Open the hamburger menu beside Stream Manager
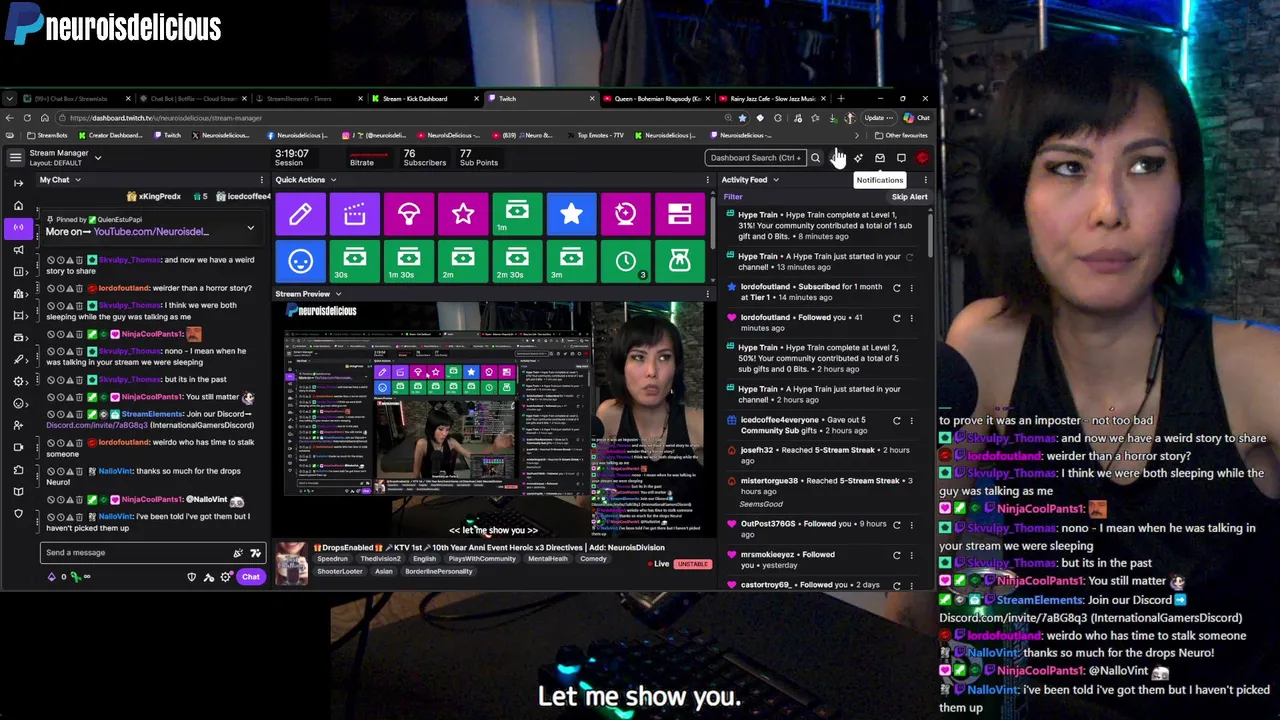The height and width of the screenshot is (720, 1280). (15, 157)
